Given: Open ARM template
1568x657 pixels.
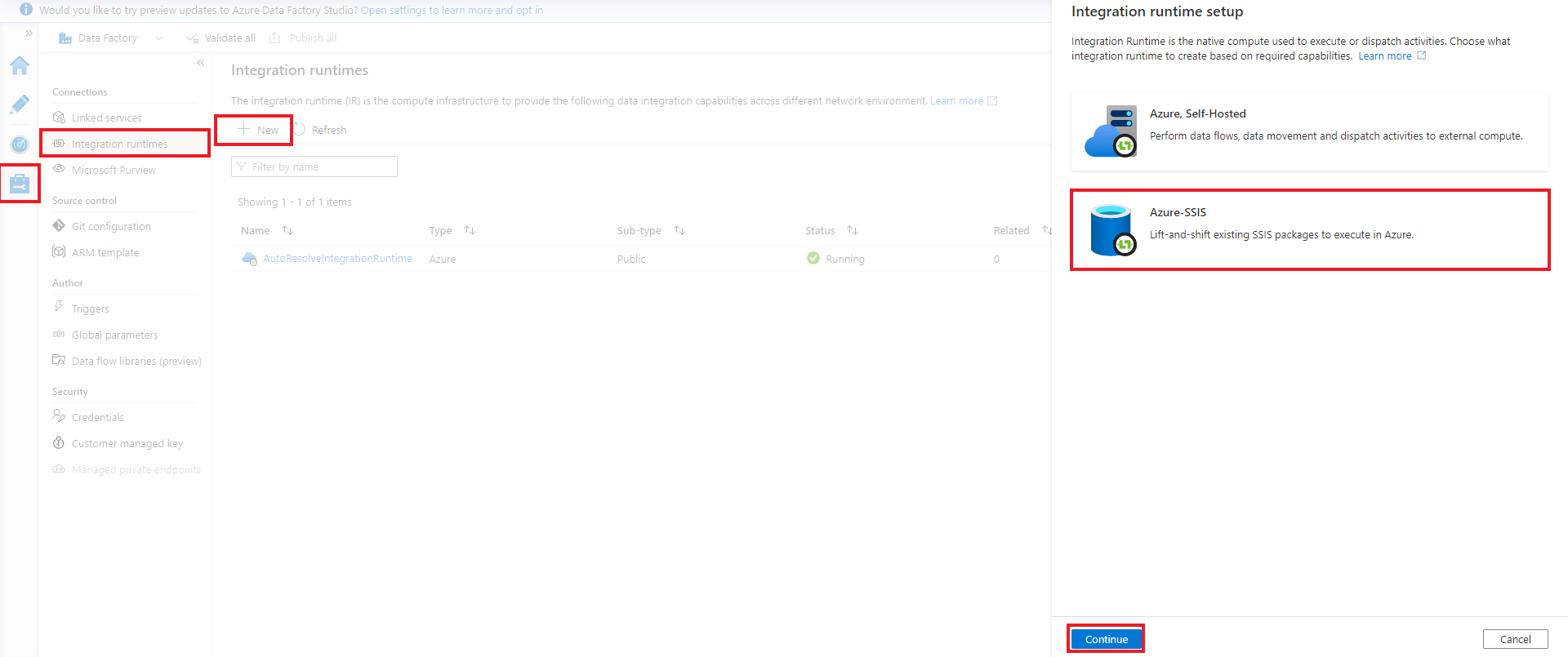Looking at the screenshot, I should pos(105,253).
